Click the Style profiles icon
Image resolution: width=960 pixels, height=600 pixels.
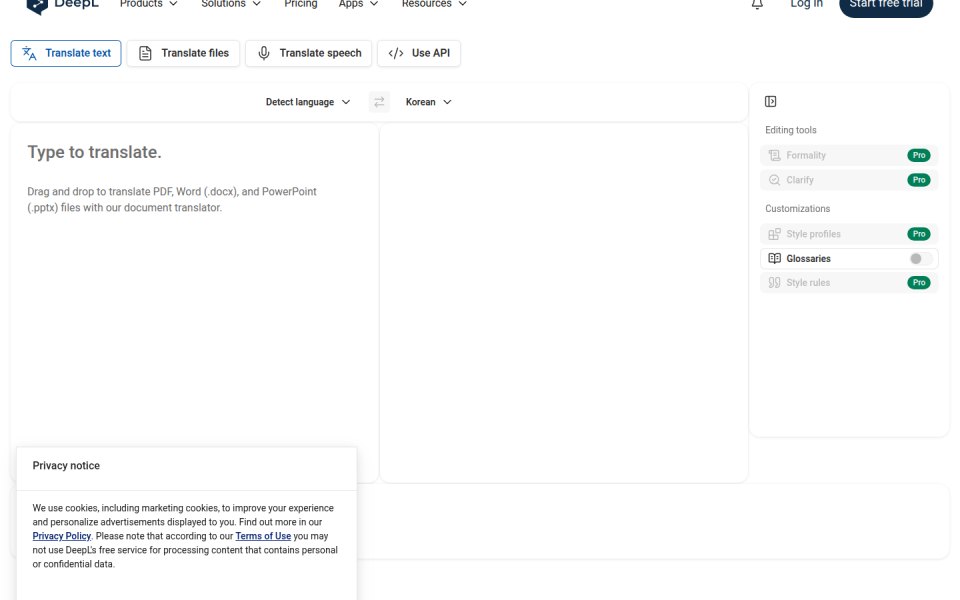[774, 234]
